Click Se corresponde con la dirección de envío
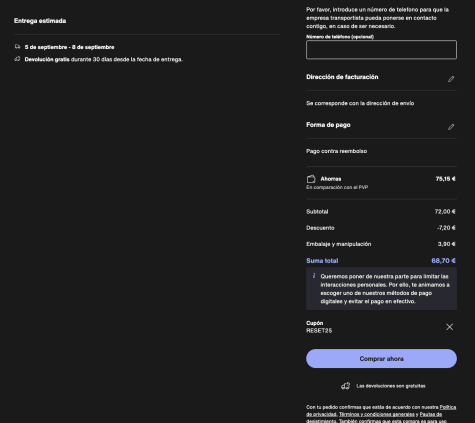The image size is (475, 423). coord(360,103)
